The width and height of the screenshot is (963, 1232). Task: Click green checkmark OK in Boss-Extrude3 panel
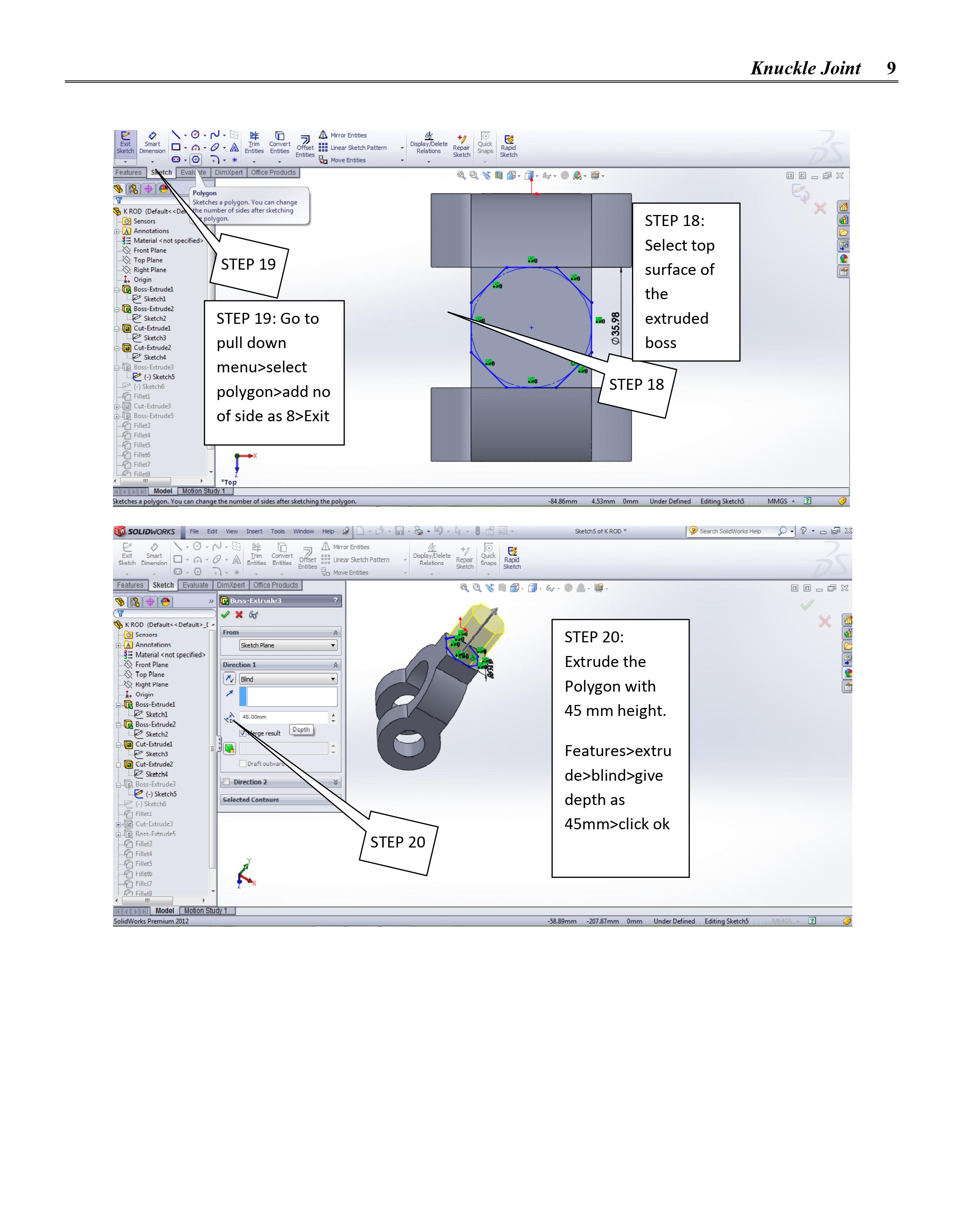tap(226, 615)
